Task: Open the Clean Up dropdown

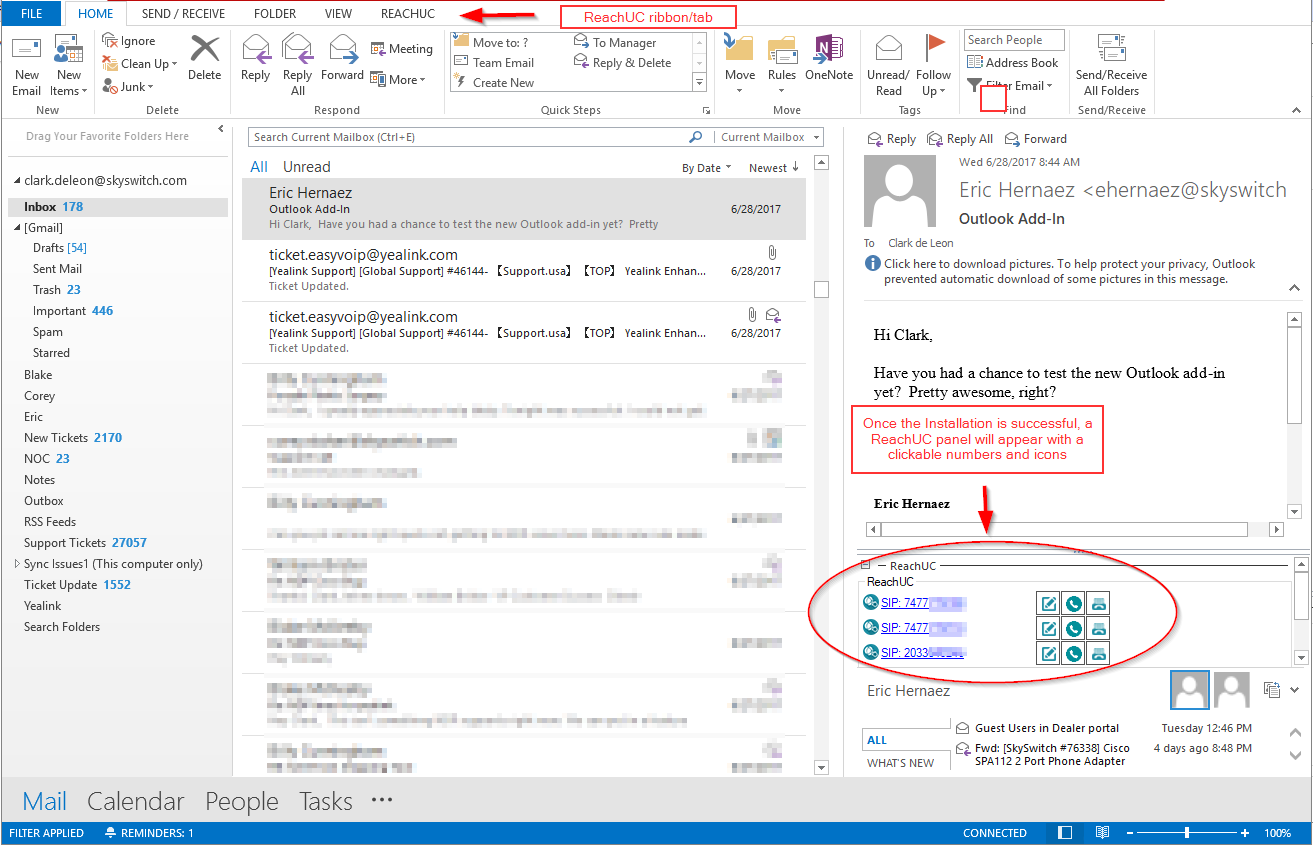Action: (140, 63)
